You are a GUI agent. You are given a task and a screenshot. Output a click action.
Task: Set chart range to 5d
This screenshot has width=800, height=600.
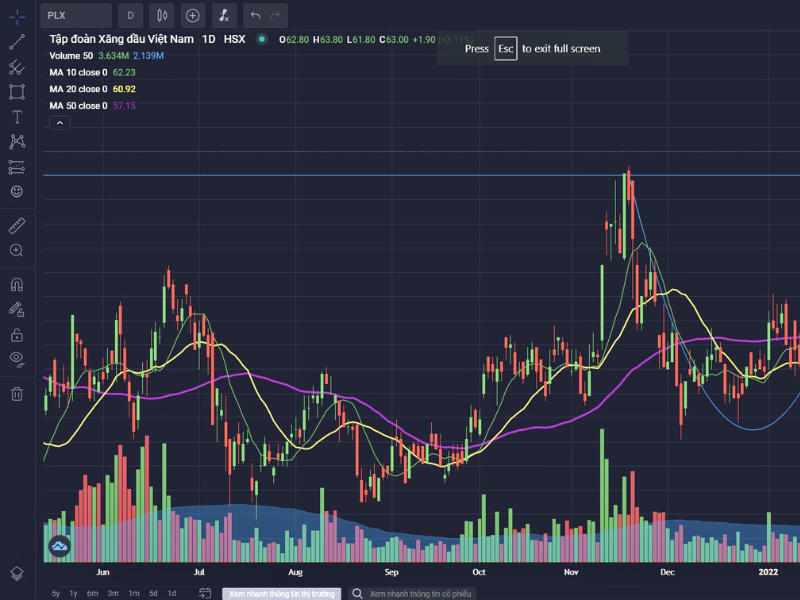coord(153,593)
